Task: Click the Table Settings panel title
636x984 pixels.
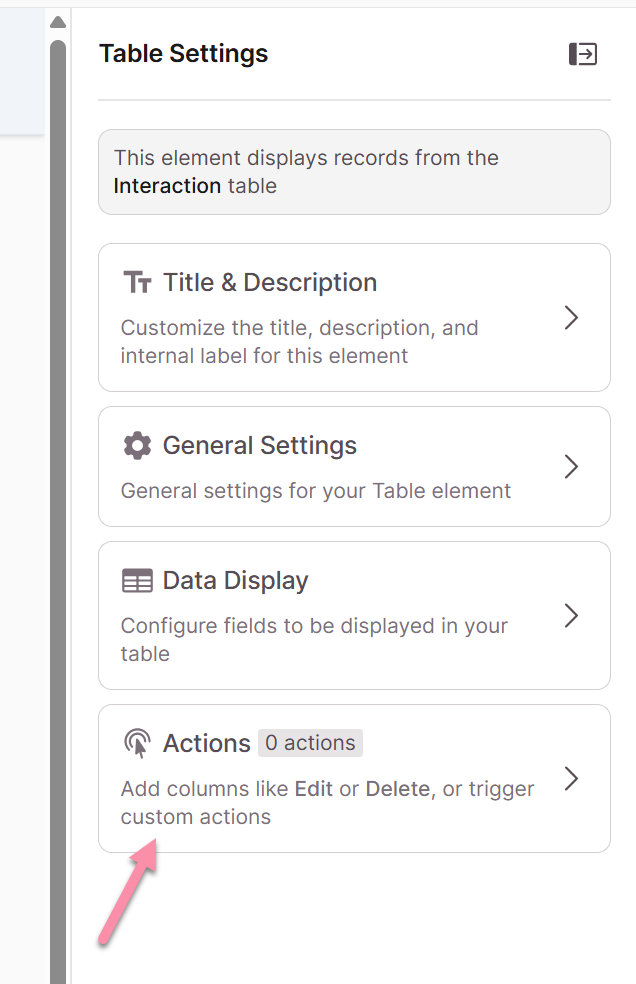Action: tap(183, 53)
